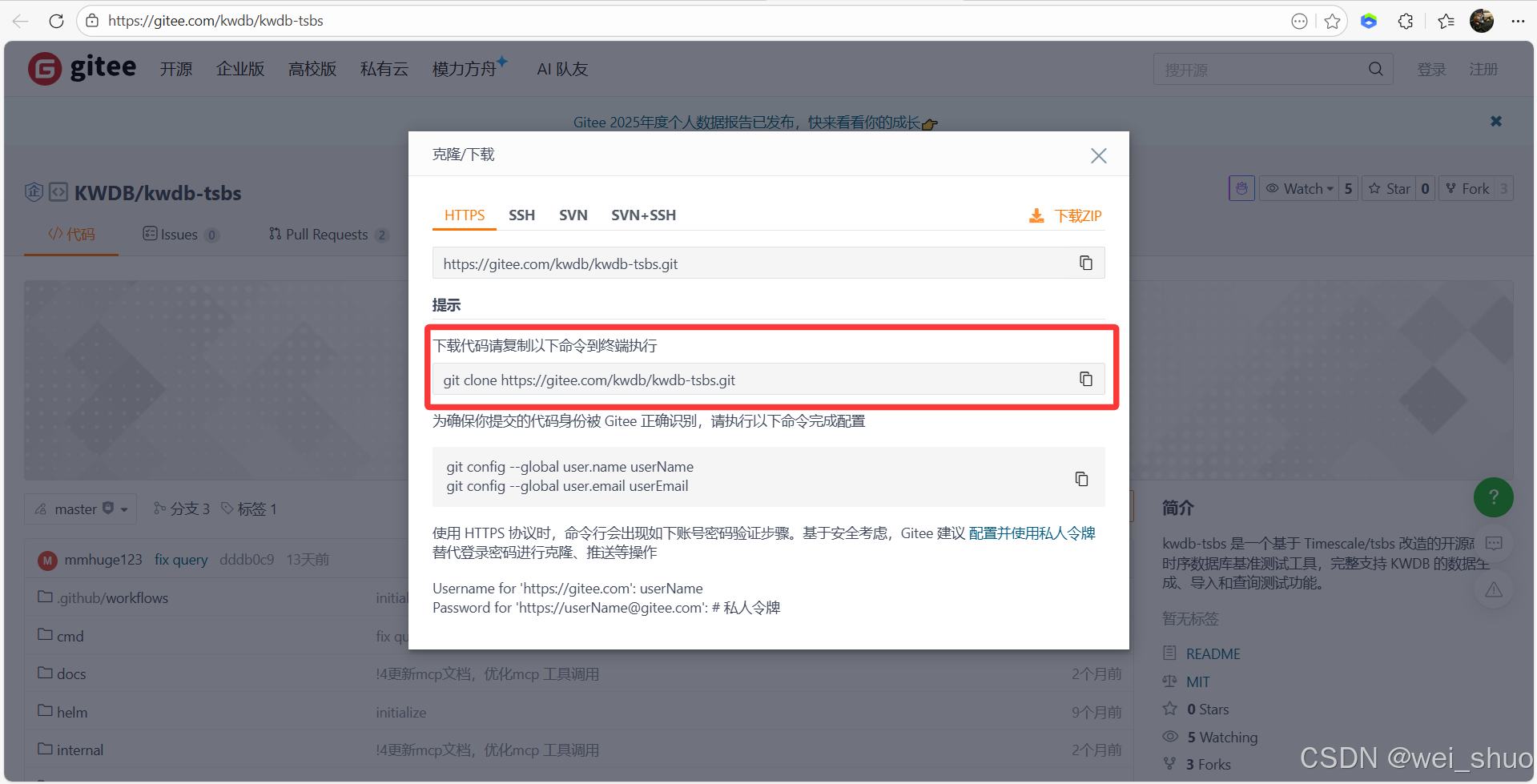This screenshot has width=1537, height=784.
Task: Click the feedback chat icon
Action: coord(1494,543)
